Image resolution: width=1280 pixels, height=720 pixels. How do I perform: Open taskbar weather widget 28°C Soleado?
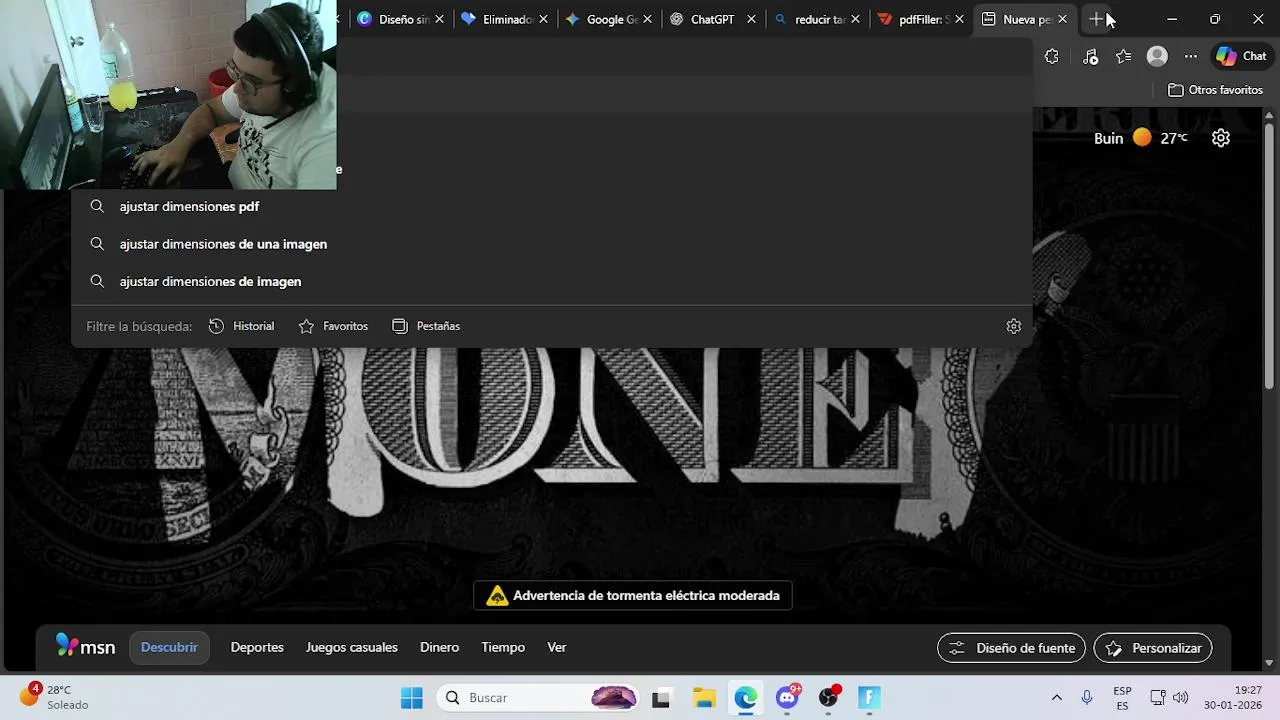click(54, 697)
